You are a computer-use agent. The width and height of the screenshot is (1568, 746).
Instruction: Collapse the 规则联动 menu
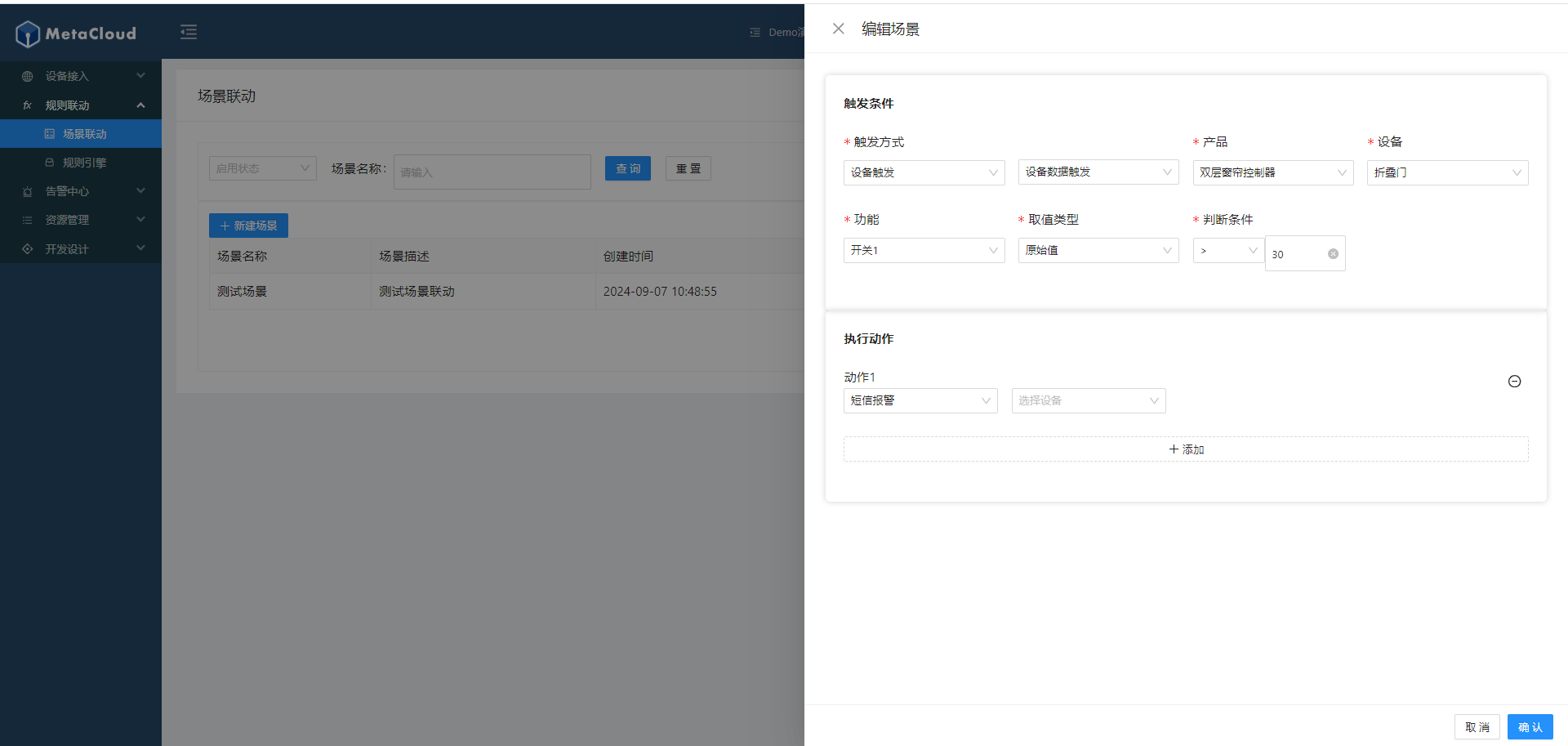pos(140,105)
